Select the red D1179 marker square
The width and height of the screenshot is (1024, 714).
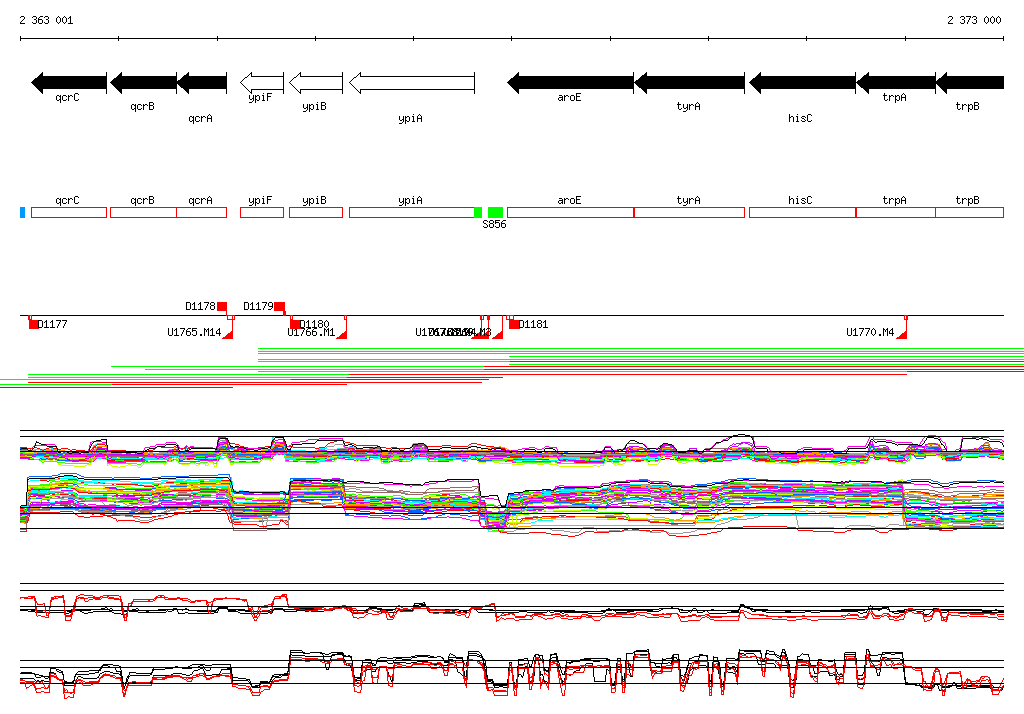coord(280,307)
